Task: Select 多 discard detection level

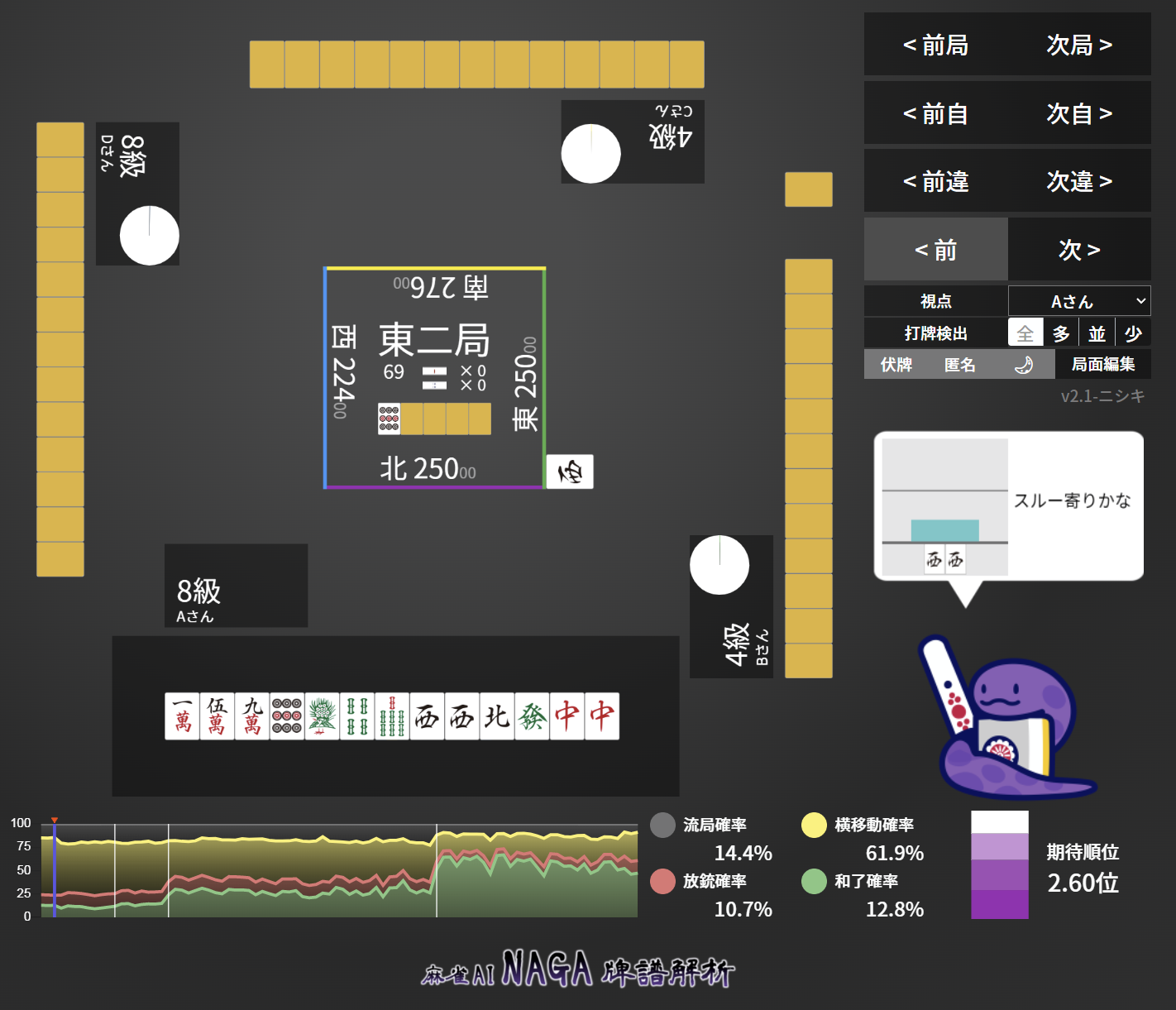Action: click(x=1061, y=333)
